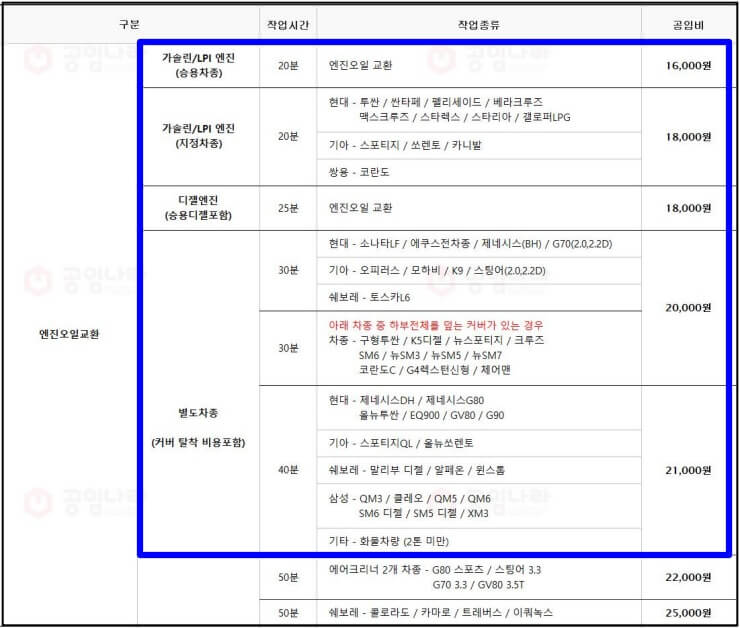Select 쉐보레 - 콜로라도 / 카마로 row
The width and height of the screenshot is (740, 628).
440,613
